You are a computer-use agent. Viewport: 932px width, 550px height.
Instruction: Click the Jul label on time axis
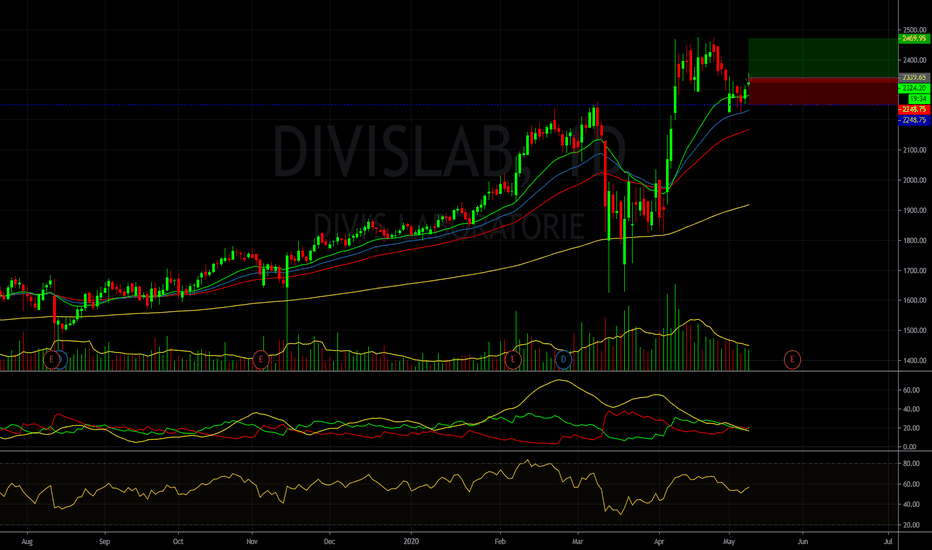(x=889, y=542)
